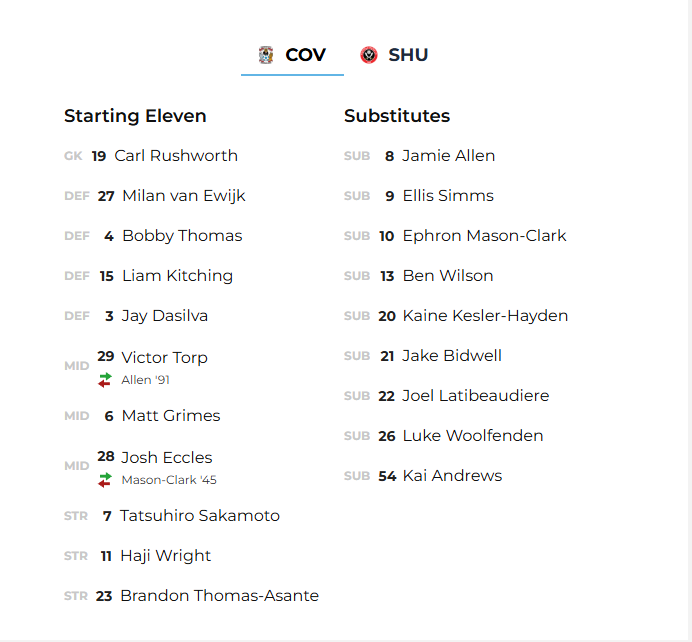692x642 pixels.
Task: Open the SHU lineup tab
Action: 396,55
